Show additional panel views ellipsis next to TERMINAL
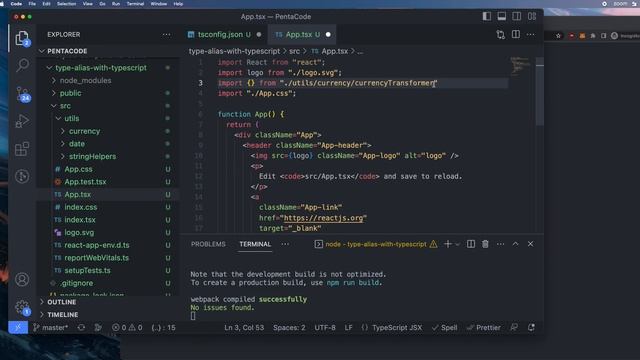The height and width of the screenshot is (360, 640). pyautogui.click(x=285, y=244)
